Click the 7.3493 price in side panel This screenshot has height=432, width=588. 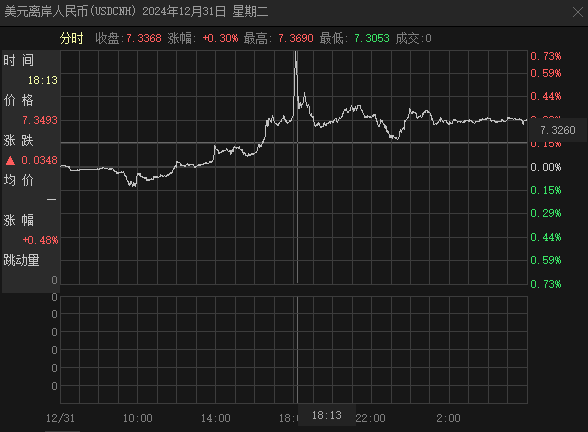40,120
